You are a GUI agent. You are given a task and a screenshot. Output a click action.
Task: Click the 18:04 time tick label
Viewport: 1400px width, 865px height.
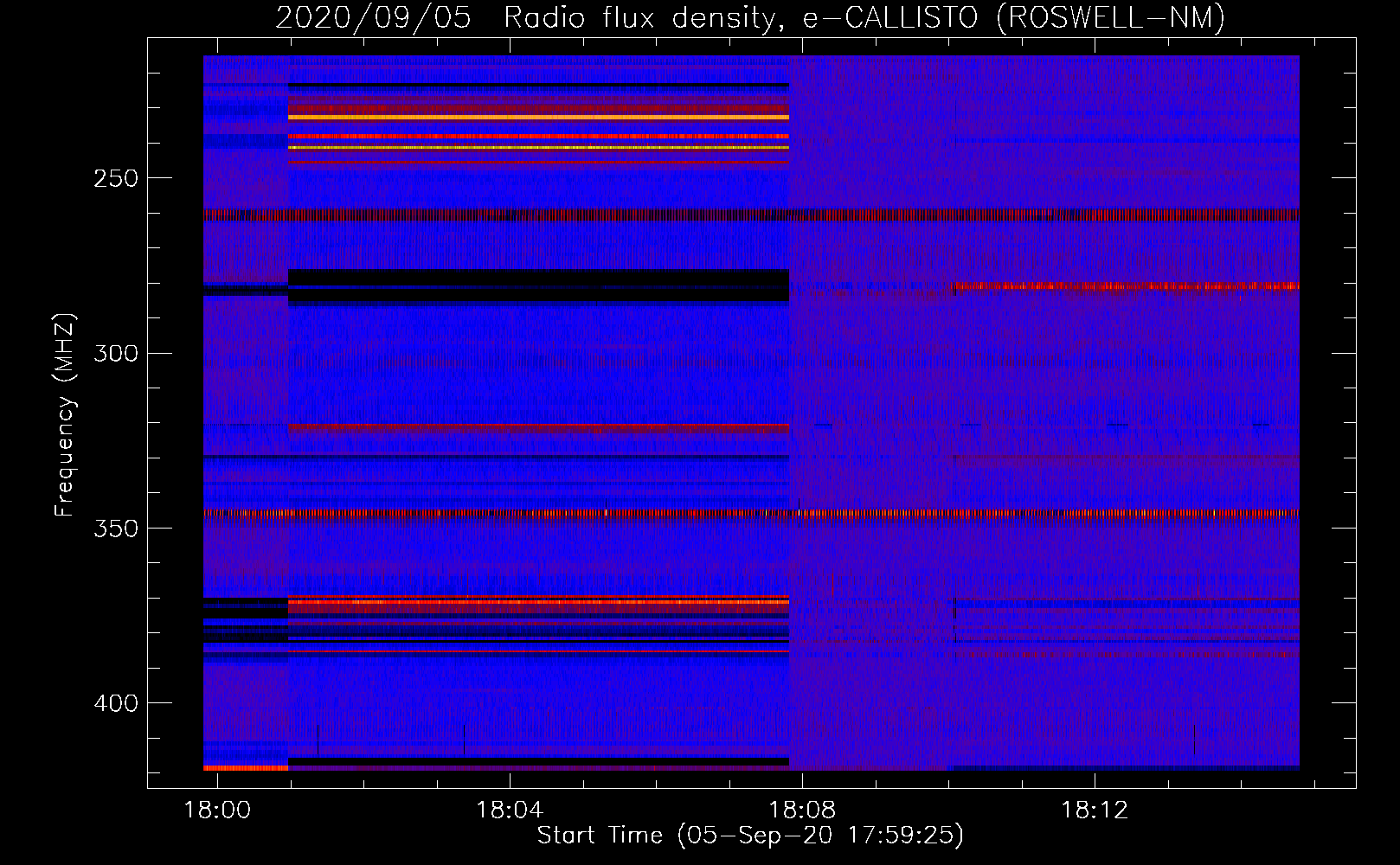pos(510,810)
